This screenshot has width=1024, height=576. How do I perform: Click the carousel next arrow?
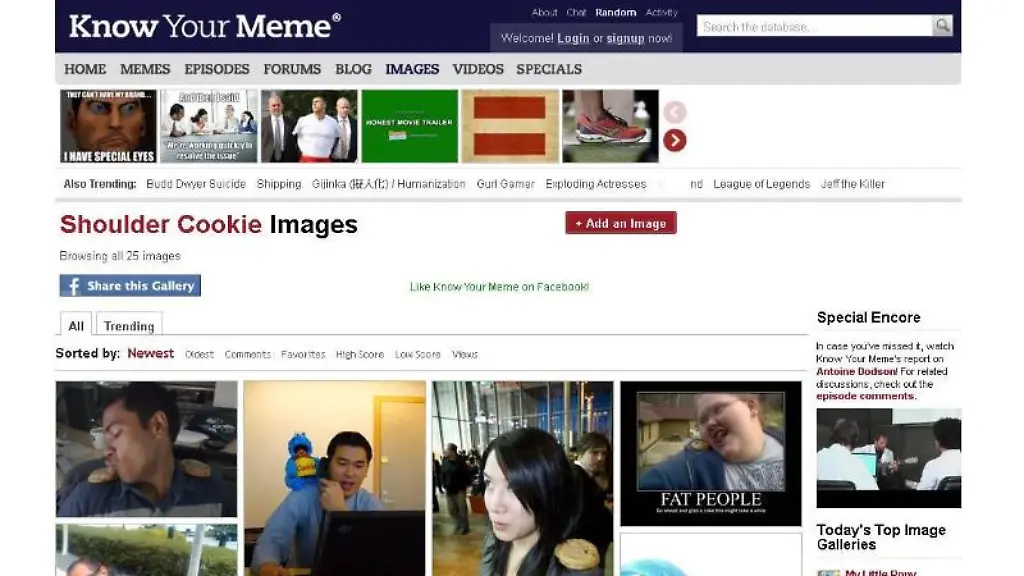point(675,141)
